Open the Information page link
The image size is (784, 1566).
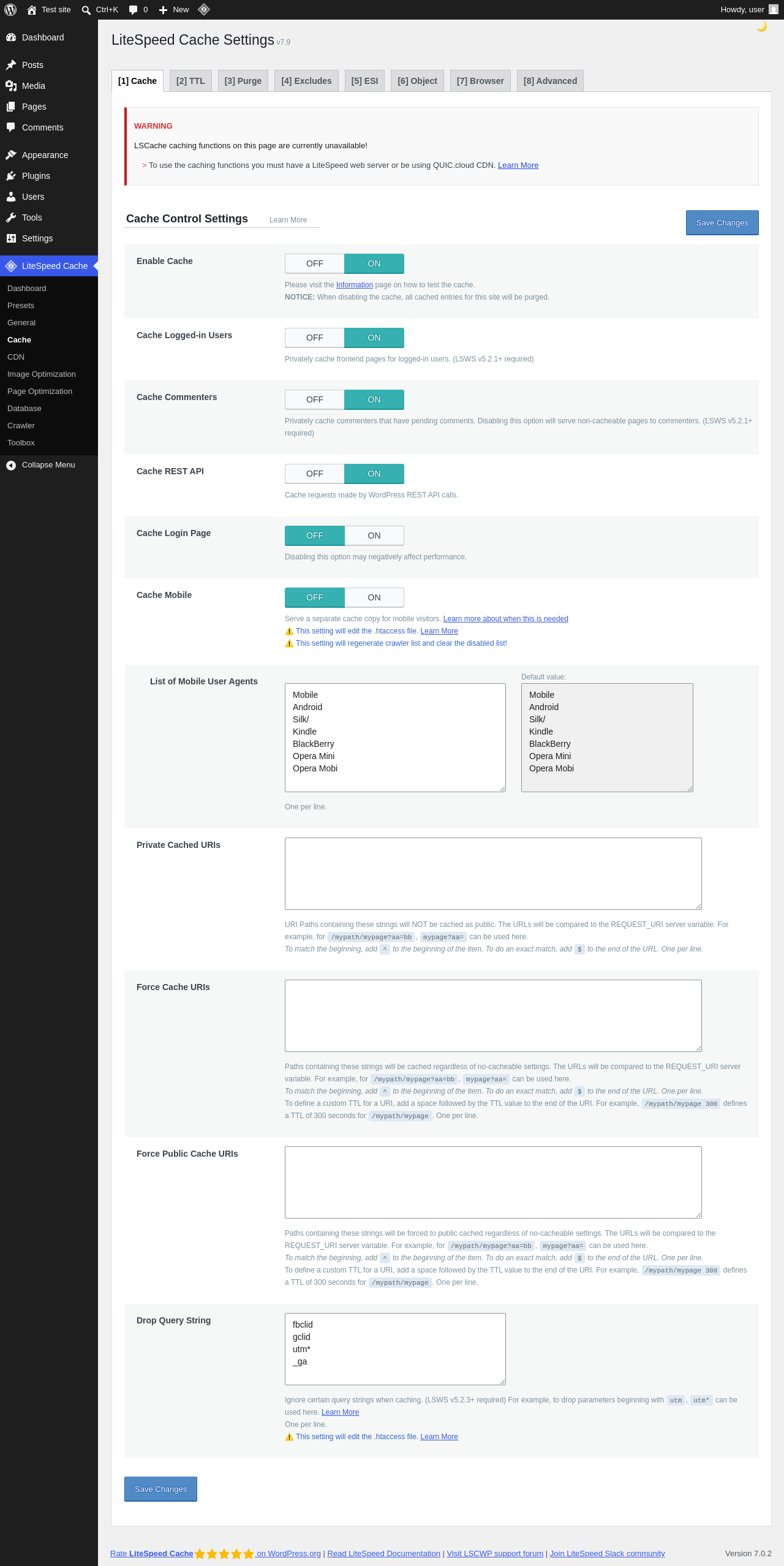click(x=355, y=285)
